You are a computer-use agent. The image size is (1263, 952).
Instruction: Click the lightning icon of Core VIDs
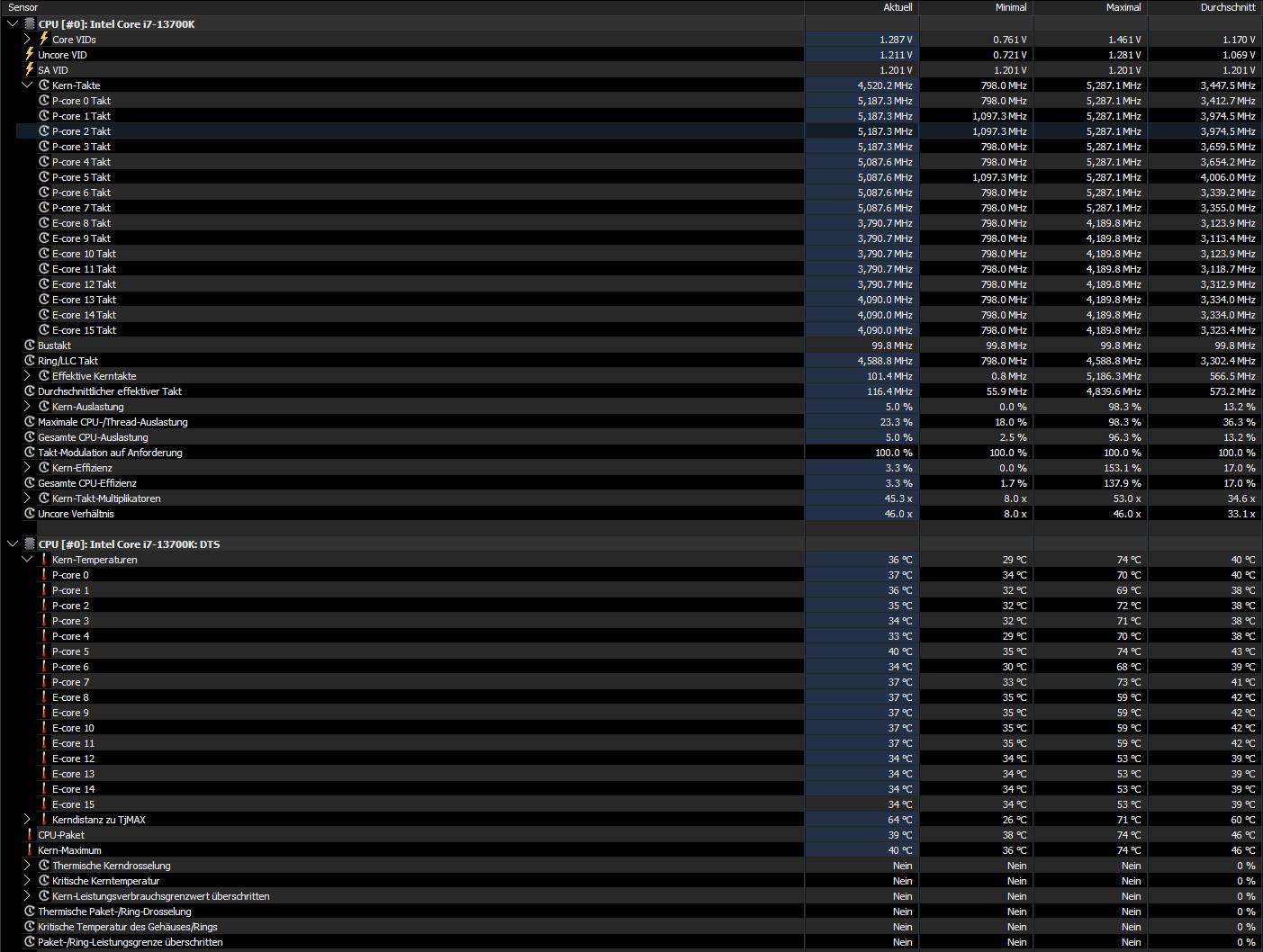click(x=43, y=39)
